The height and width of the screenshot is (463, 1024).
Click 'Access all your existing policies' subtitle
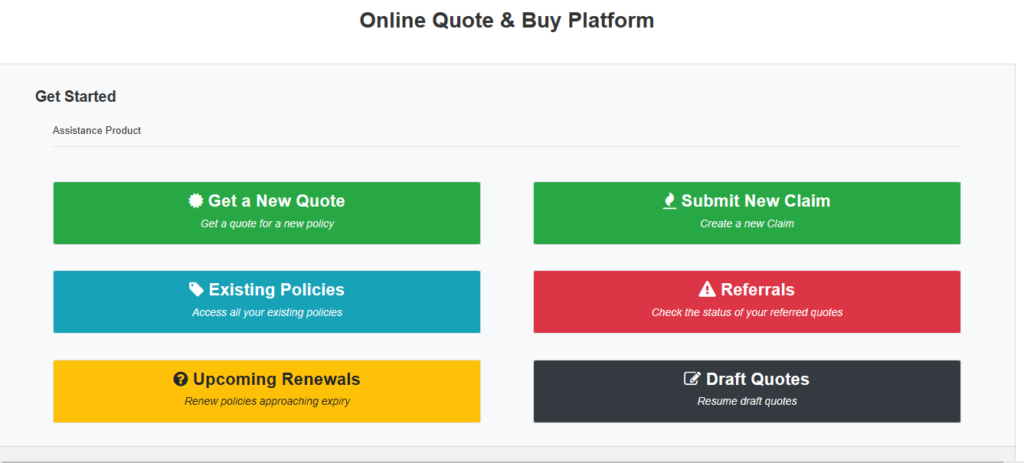pyautogui.click(x=267, y=313)
